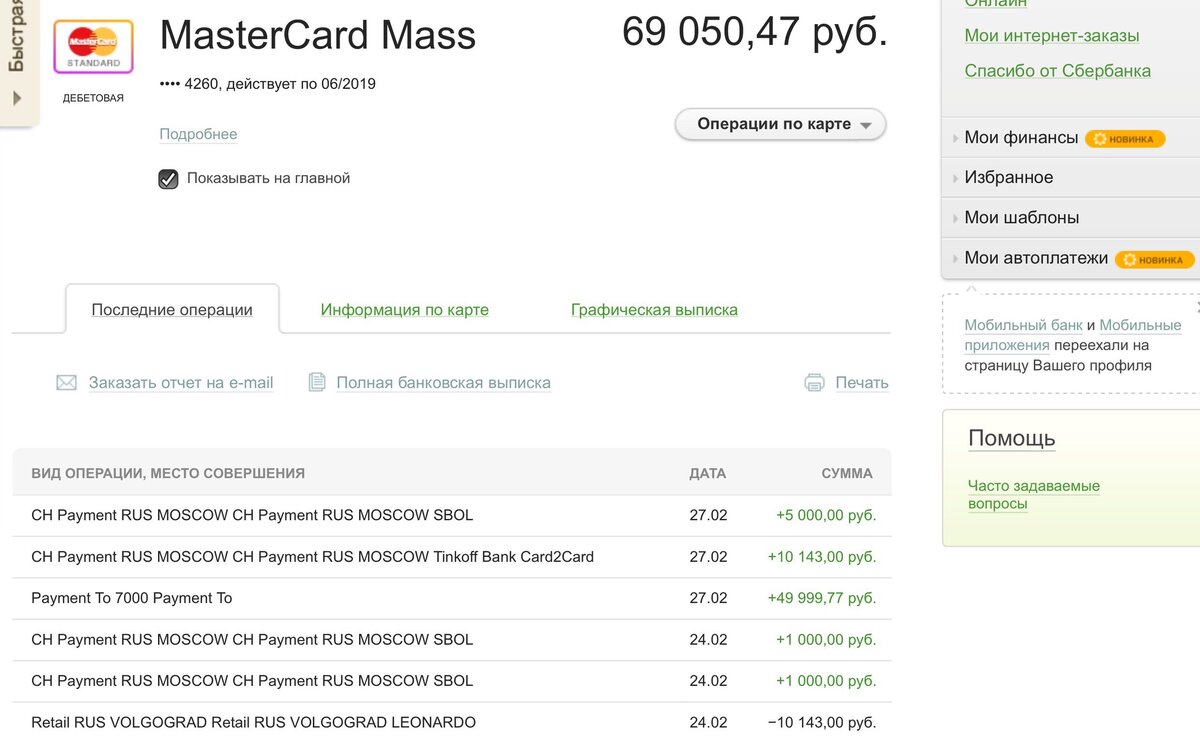Click the envelope icon beside e-mail report link
The width and height of the screenshot is (1200, 742).
(x=67, y=382)
